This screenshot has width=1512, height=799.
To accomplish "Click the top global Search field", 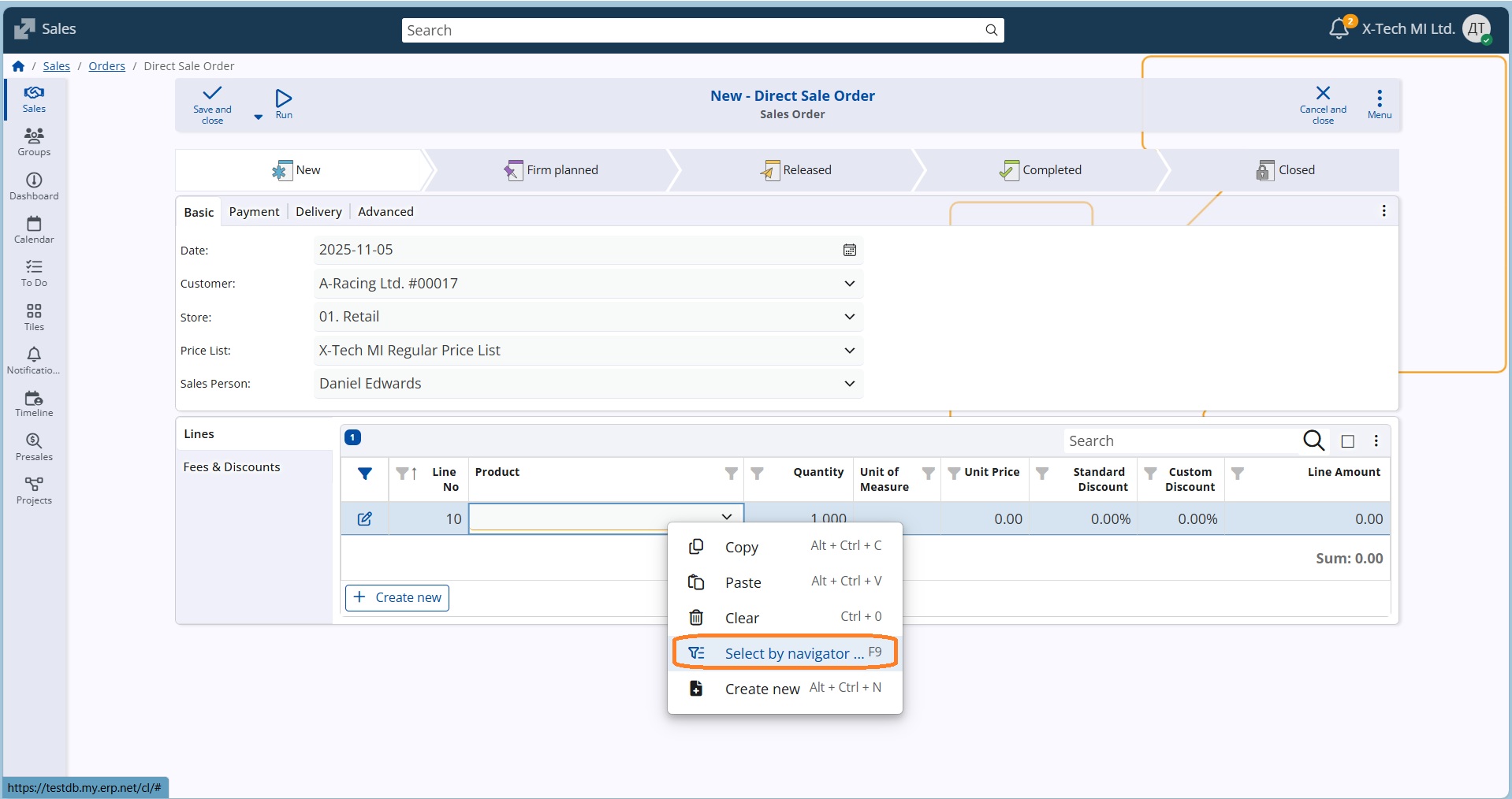I will [694, 31].
